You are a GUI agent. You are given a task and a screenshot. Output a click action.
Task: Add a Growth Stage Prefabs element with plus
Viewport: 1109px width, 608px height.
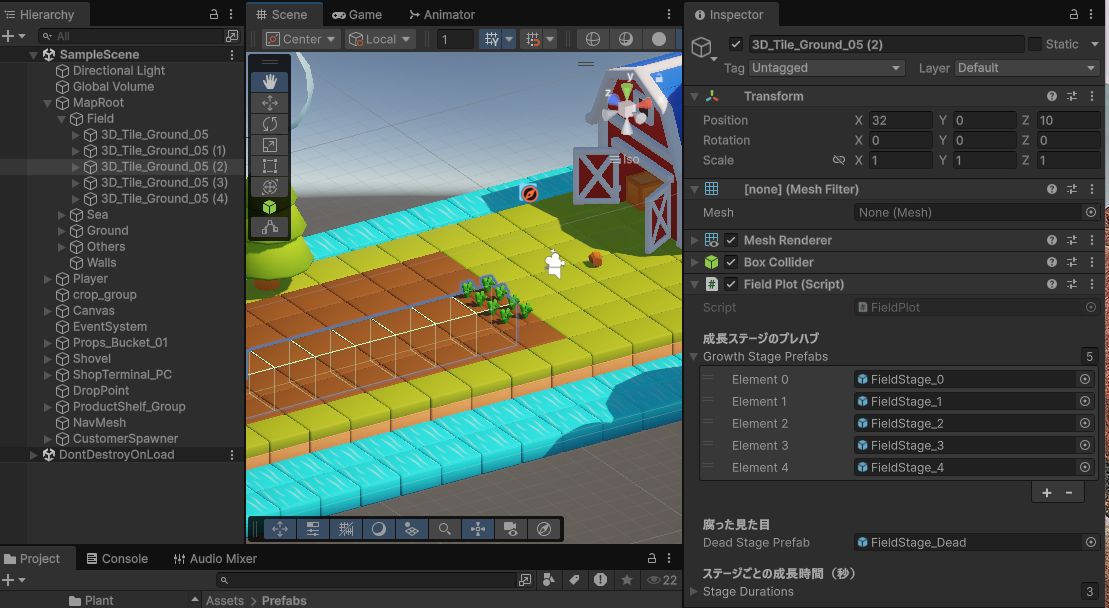[1046, 492]
